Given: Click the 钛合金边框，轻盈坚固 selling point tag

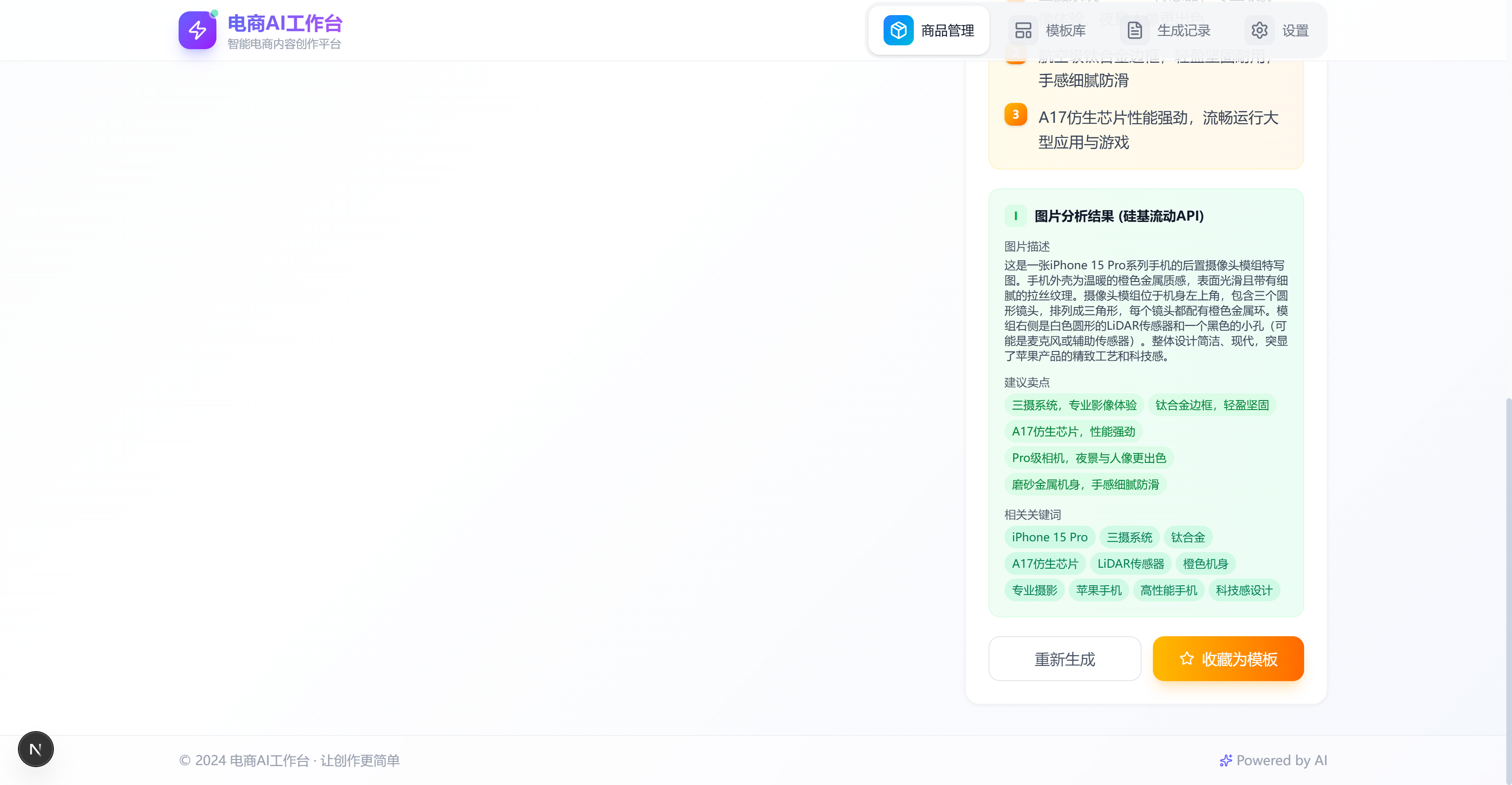Looking at the screenshot, I should tap(1211, 405).
